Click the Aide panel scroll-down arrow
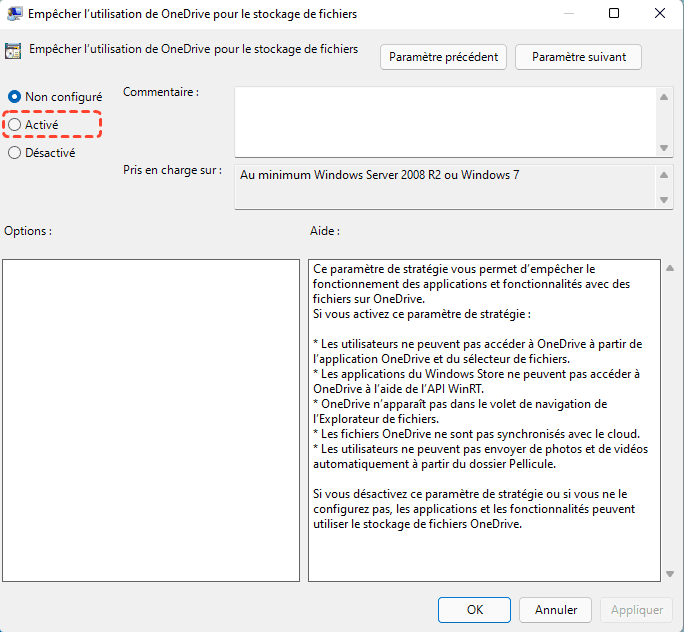 pyautogui.click(x=670, y=574)
